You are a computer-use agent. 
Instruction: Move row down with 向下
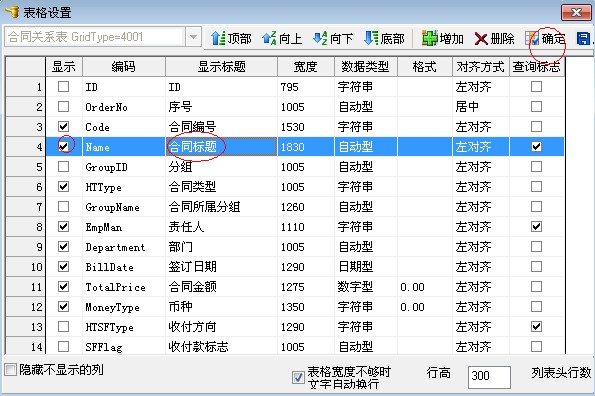point(333,38)
